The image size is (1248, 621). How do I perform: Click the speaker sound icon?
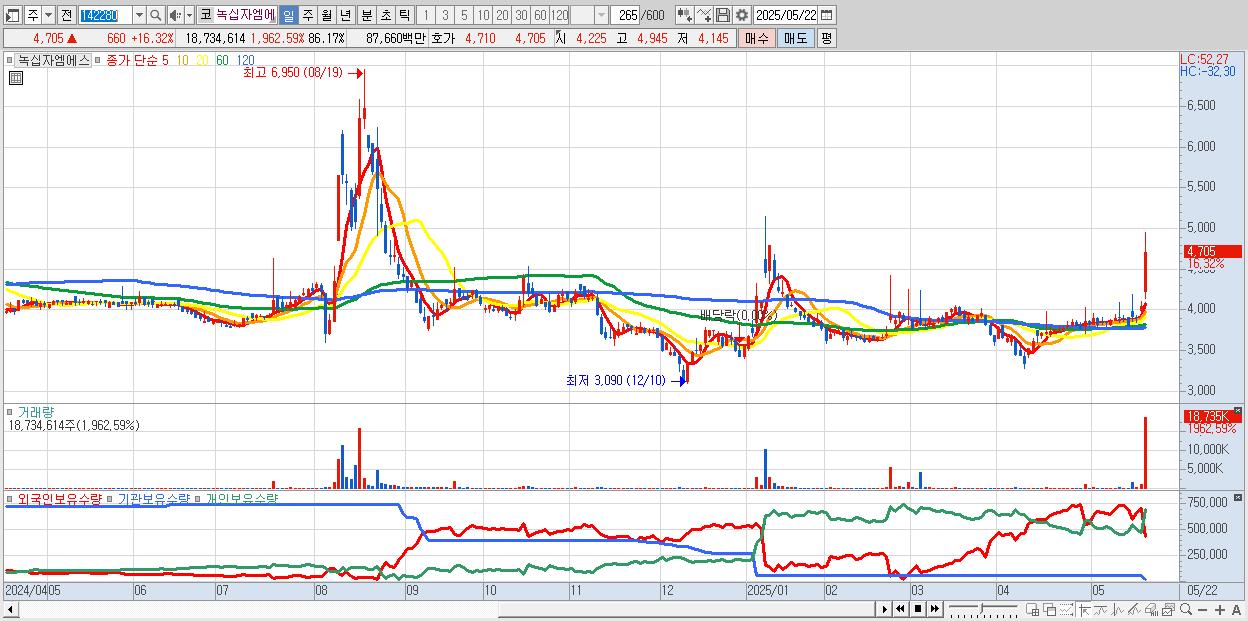pos(174,15)
